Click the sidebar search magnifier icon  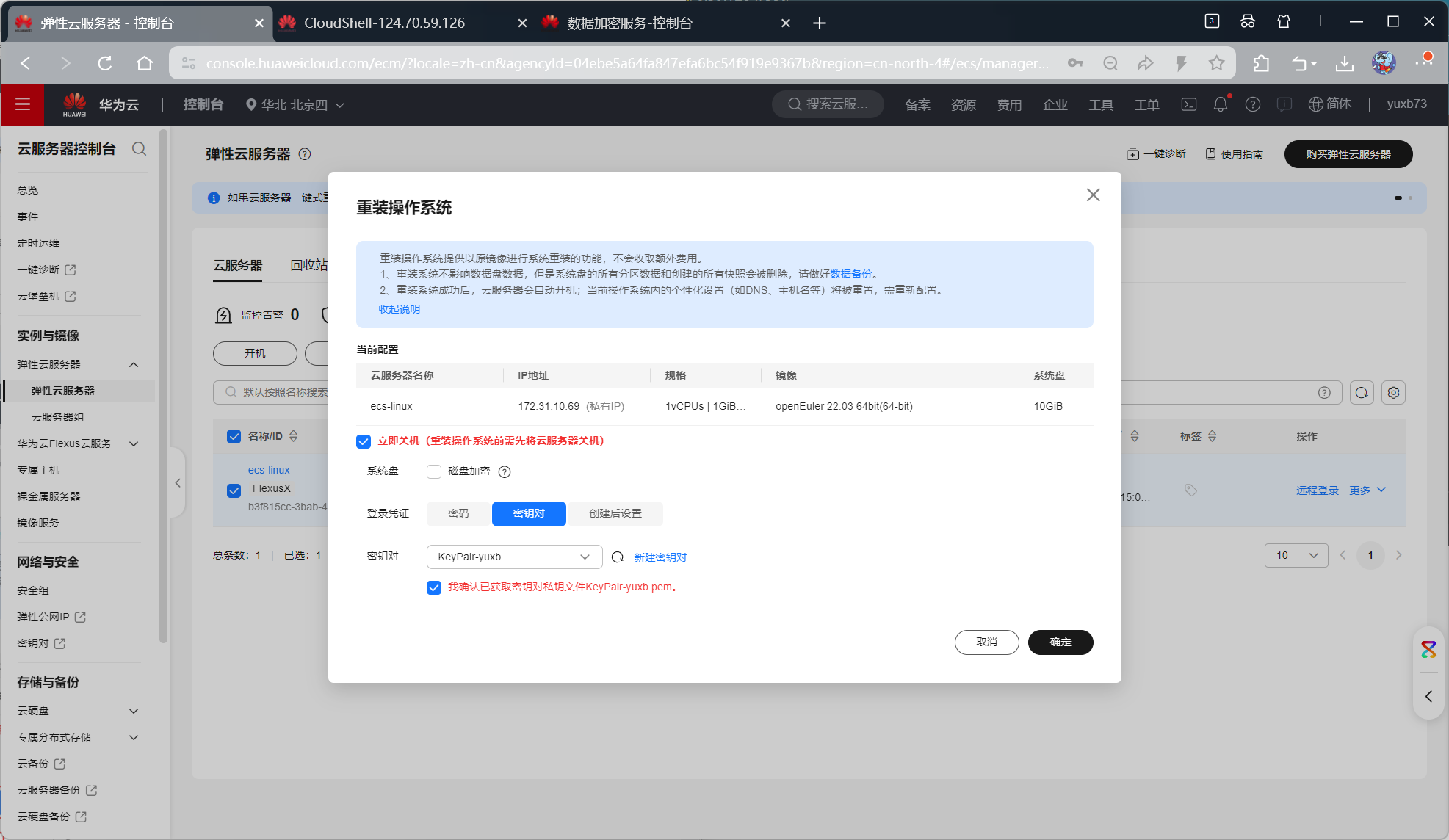point(139,149)
